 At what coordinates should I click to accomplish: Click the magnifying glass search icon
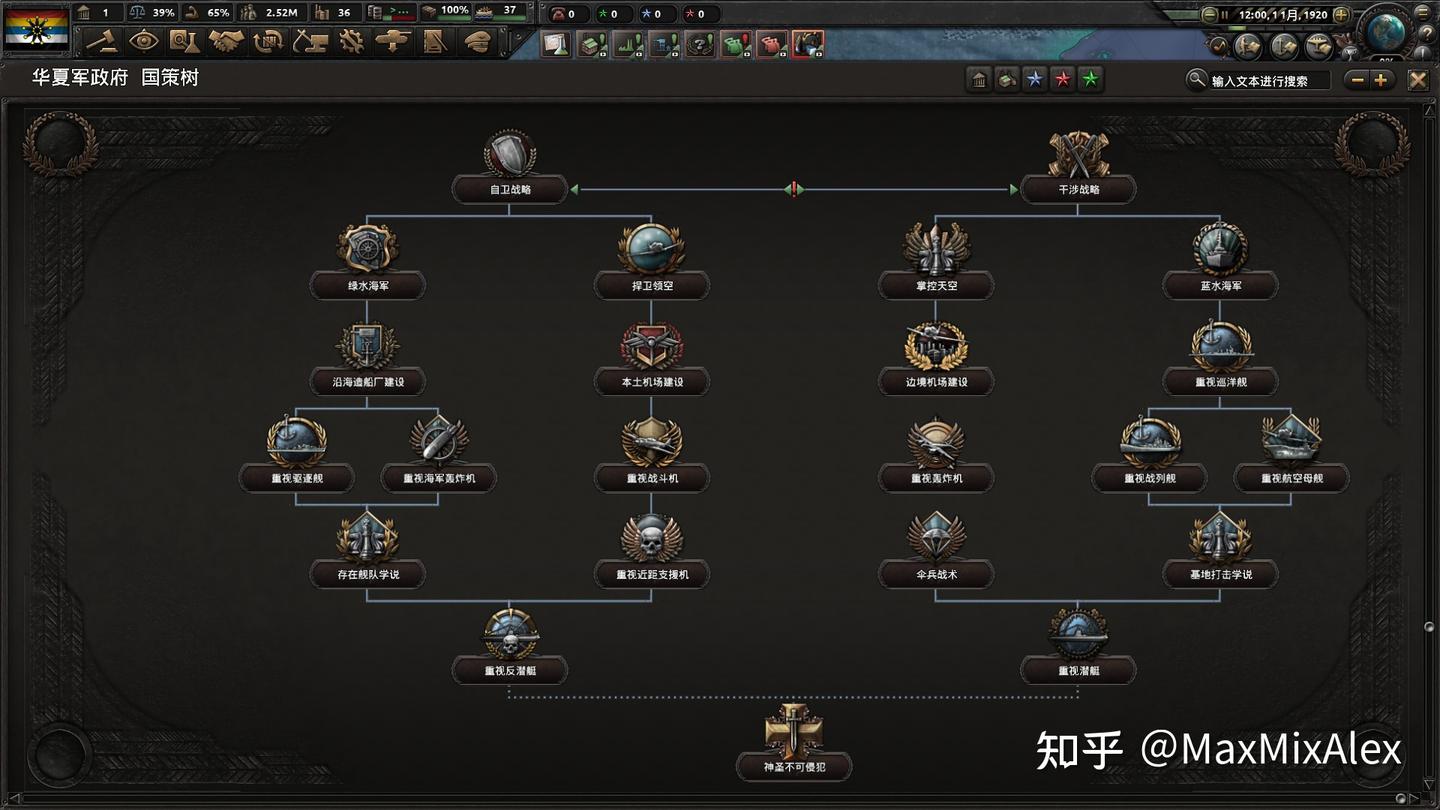(1196, 80)
